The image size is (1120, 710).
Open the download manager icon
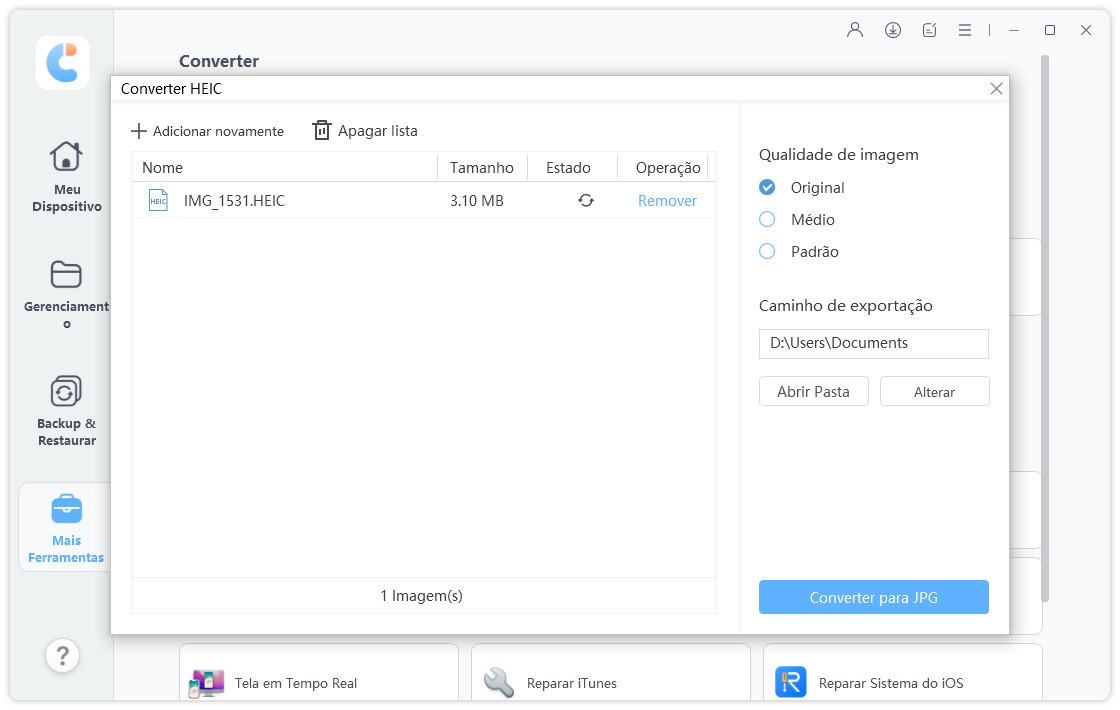click(x=893, y=30)
